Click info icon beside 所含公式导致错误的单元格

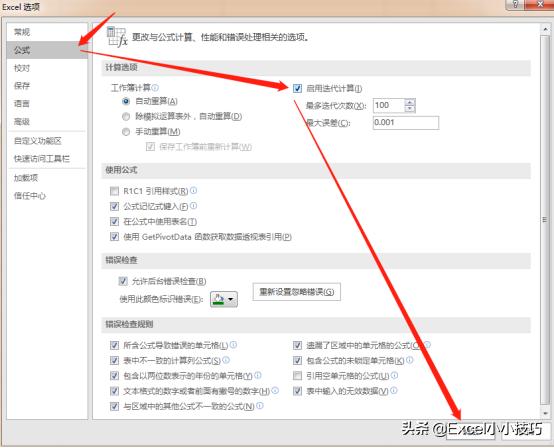click(x=233, y=344)
